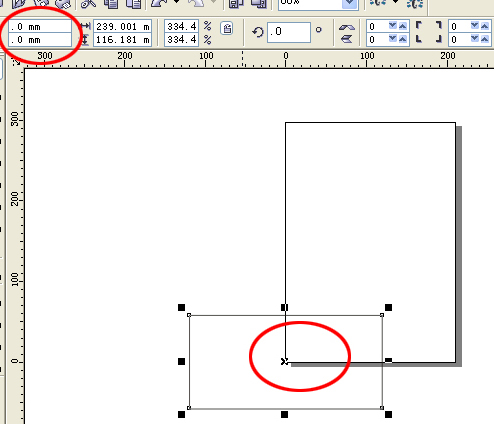Click the Copy icon in toolbar
Screen dimensions: 494x424
click(111, 3)
